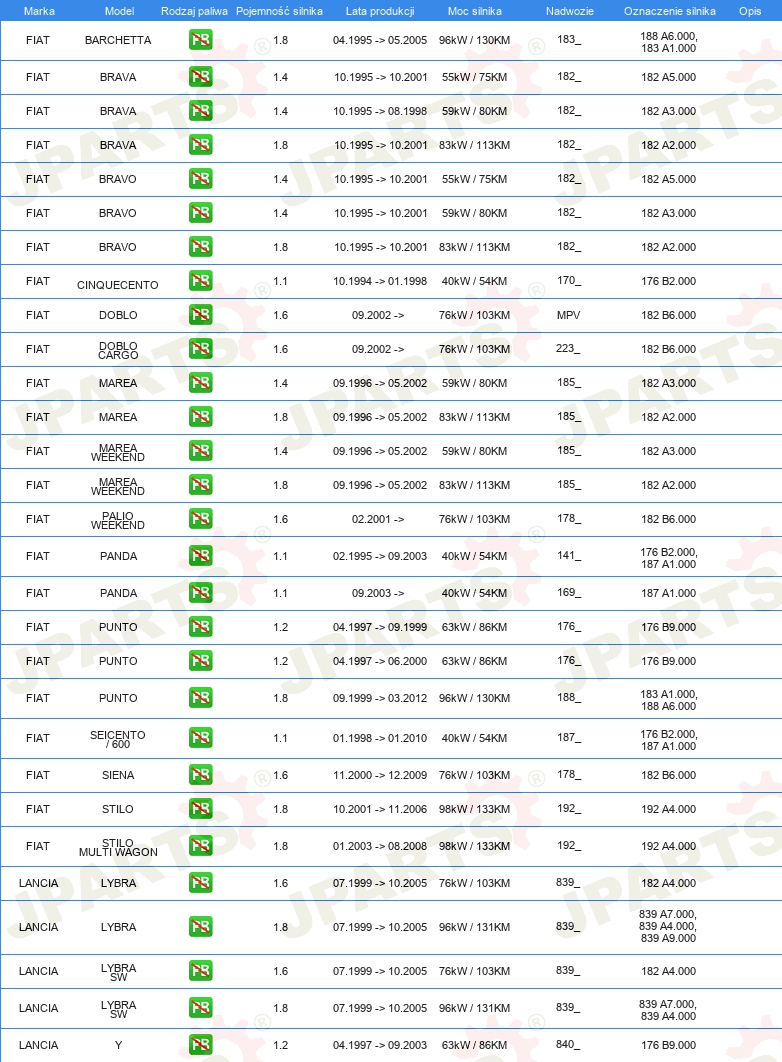Click the fuel icon in the STILO MULTI WAGON row
This screenshot has width=782, height=1062.
pyautogui.click(x=200, y=845)
